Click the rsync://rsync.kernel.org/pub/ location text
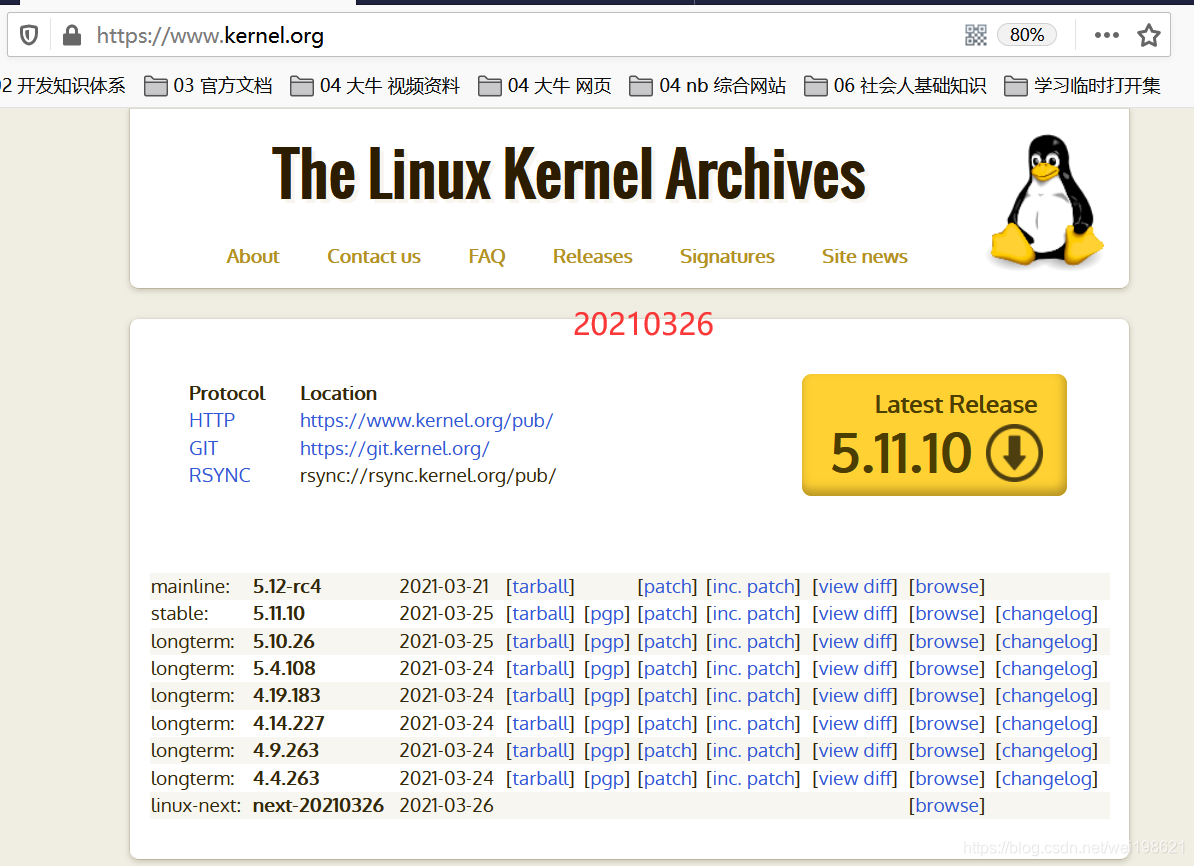The height and width of the screenshot is (866, 1194). 428,475
